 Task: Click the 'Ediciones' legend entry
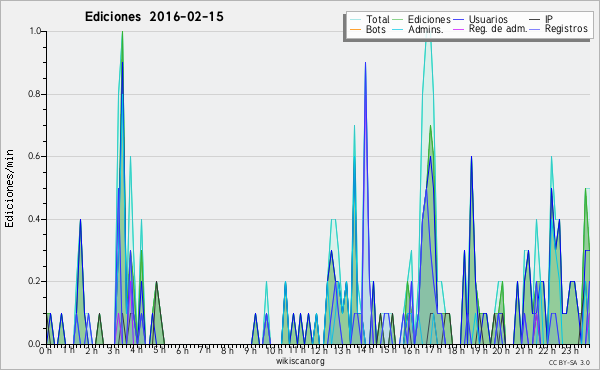tap(429, 19)
